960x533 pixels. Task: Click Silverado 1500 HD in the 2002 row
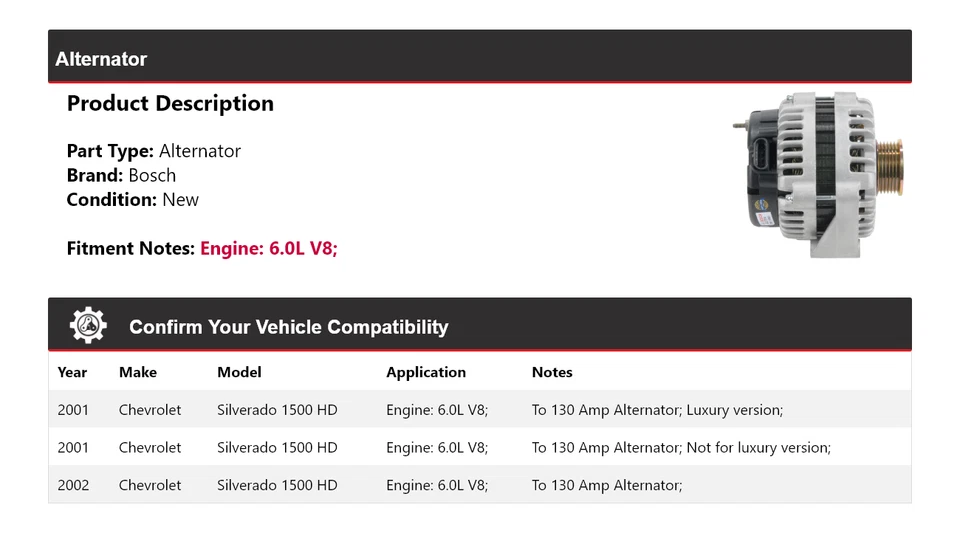click(277, 485)
